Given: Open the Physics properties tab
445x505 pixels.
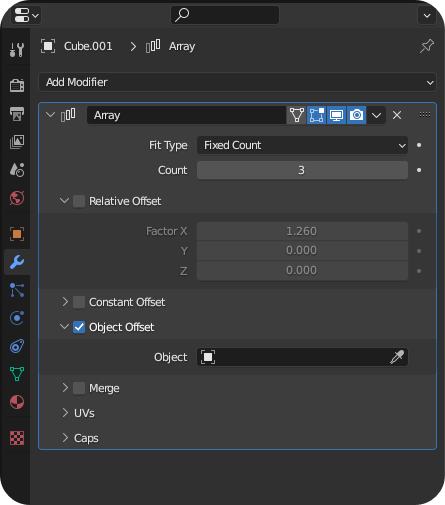Looking at the screenshot, I should (17, 318).
